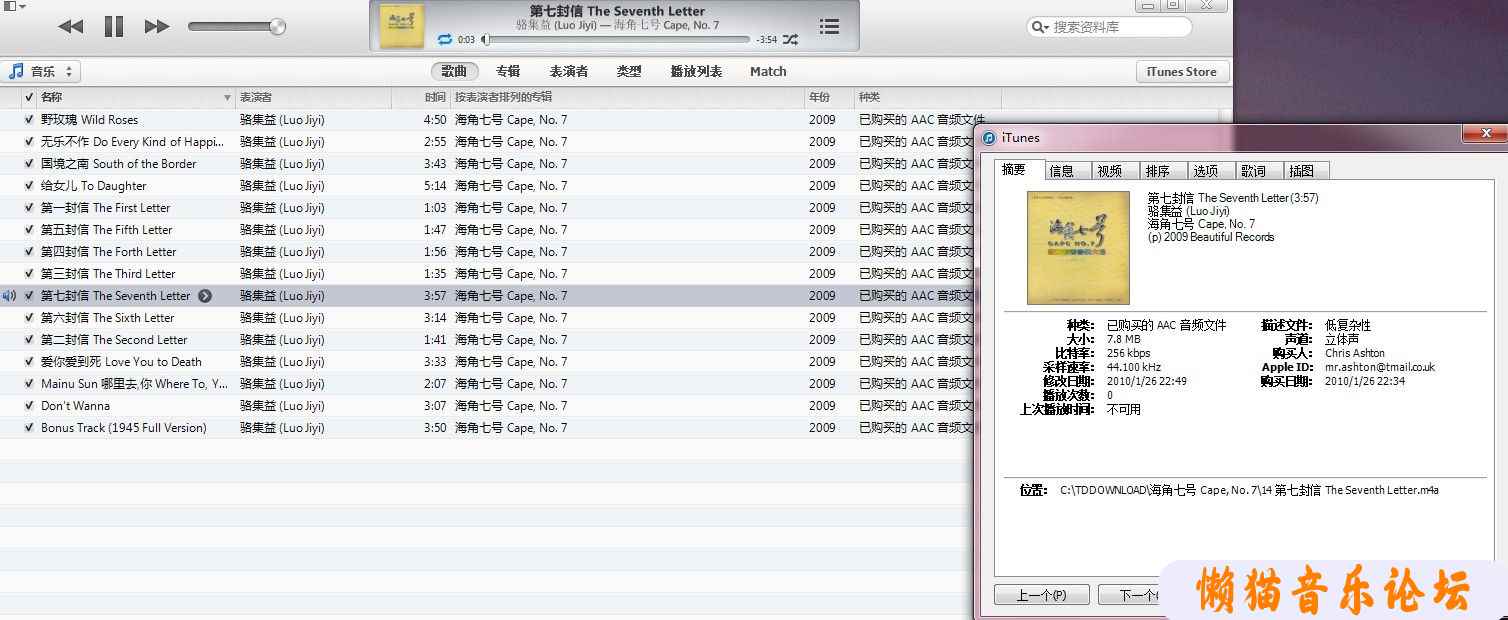Click the 名称 column header sort arrow
The image size is (1508, 620).
pyautogui.click(x=227, y=98)
